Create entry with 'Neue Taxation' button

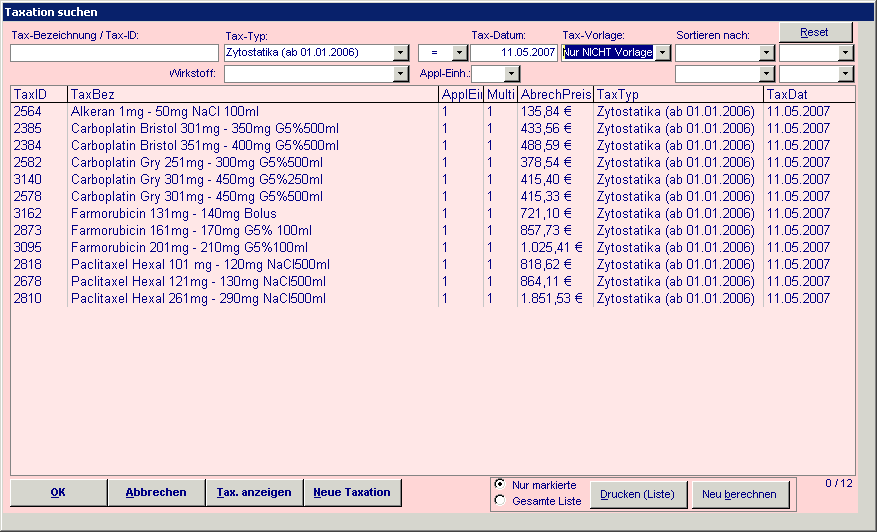tap(352, 492)
